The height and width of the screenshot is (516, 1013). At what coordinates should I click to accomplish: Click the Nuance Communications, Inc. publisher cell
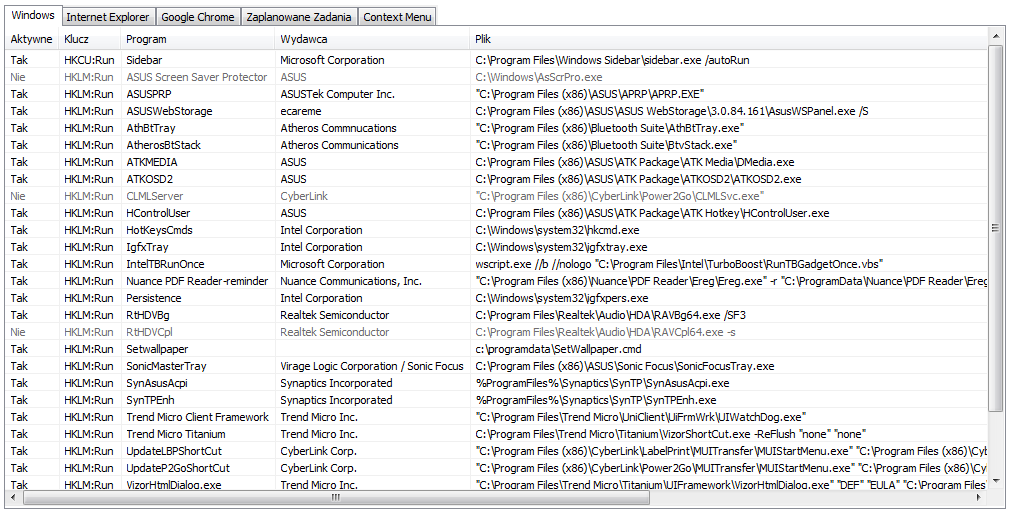[x=351, y=281]
